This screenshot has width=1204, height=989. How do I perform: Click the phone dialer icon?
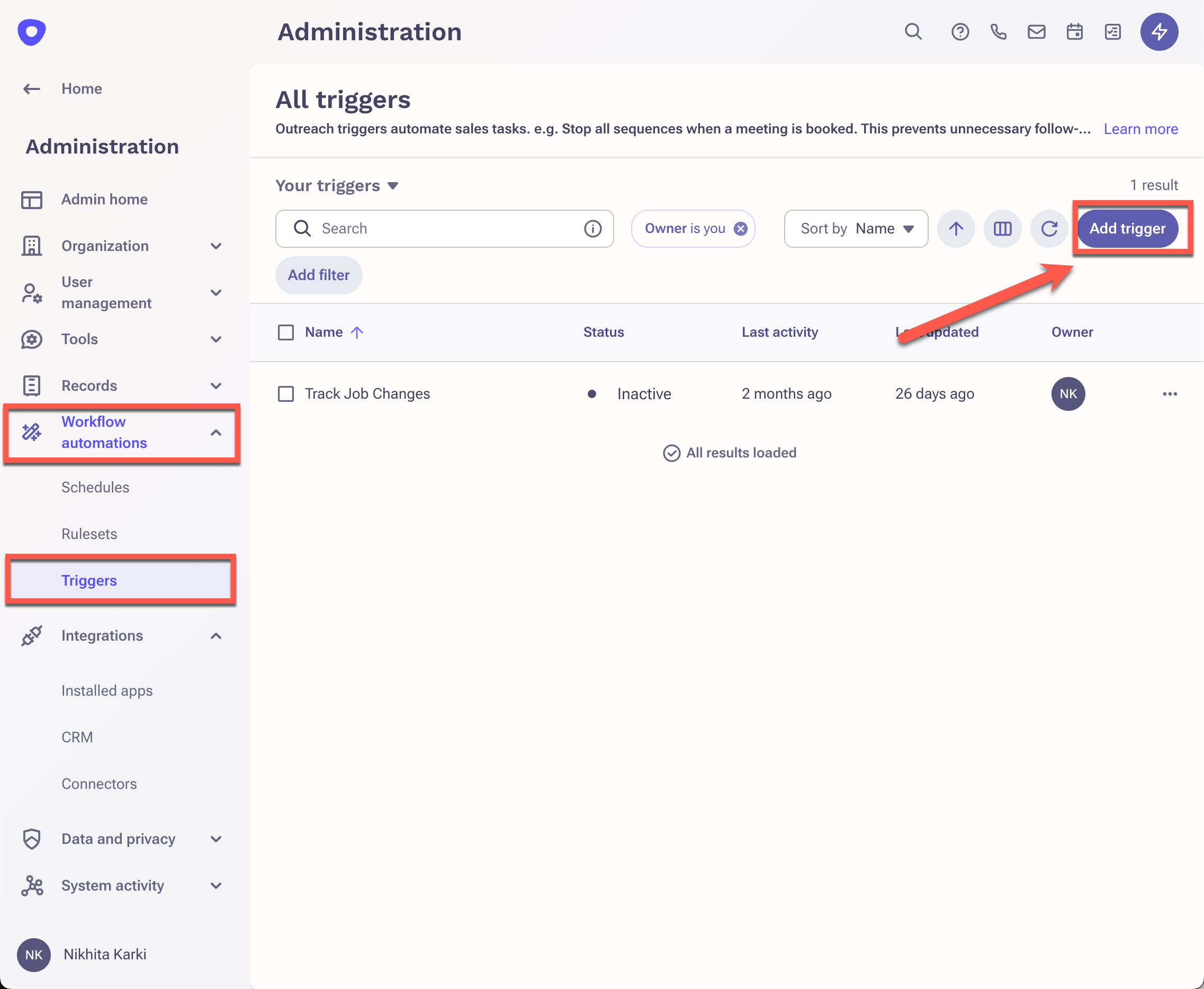click(x=998, y=31)
